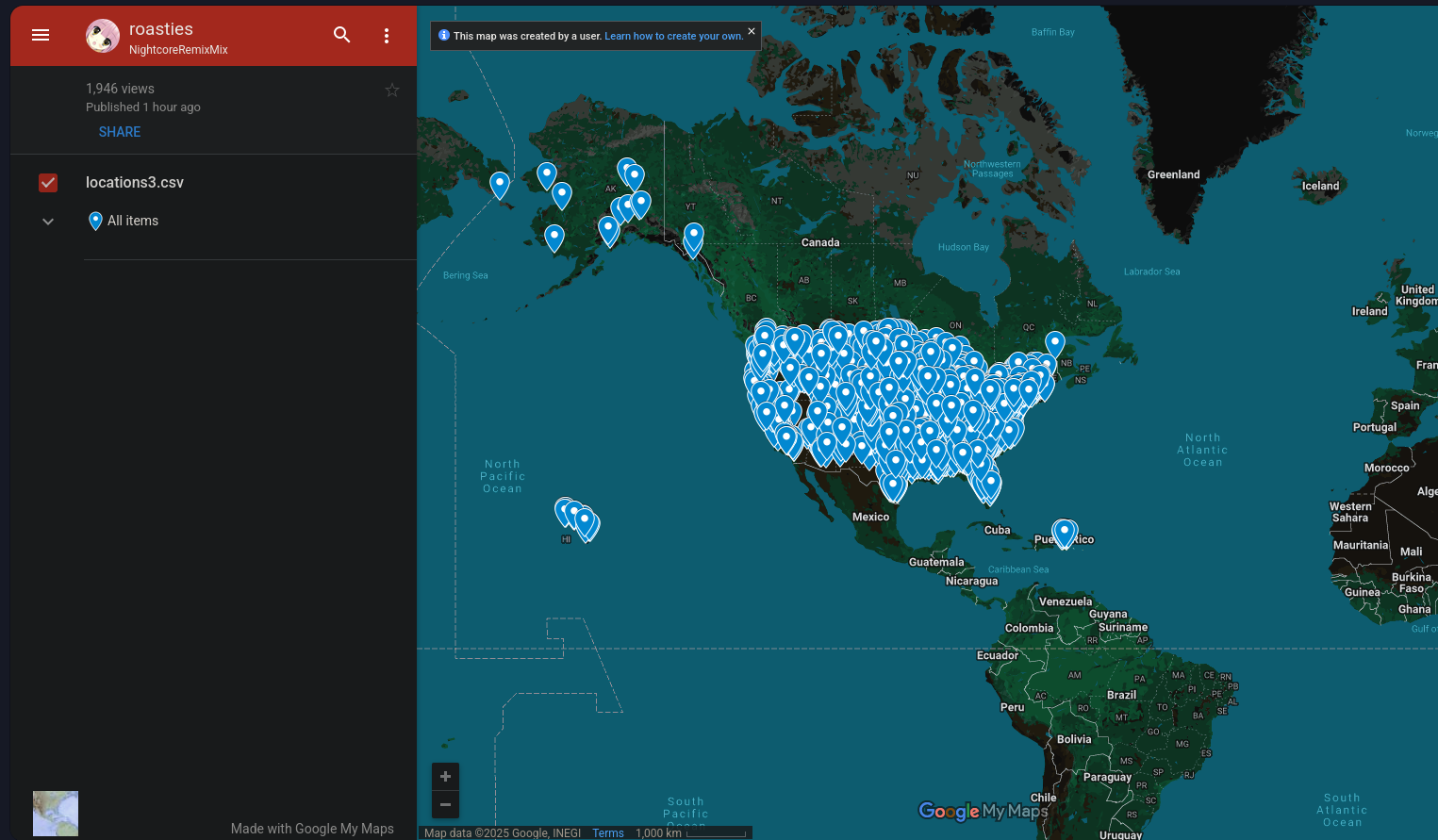This screenshot has width=1438, height=840.
Task: Click the Bolivia country label
Action: click(x=1074, y=739)
